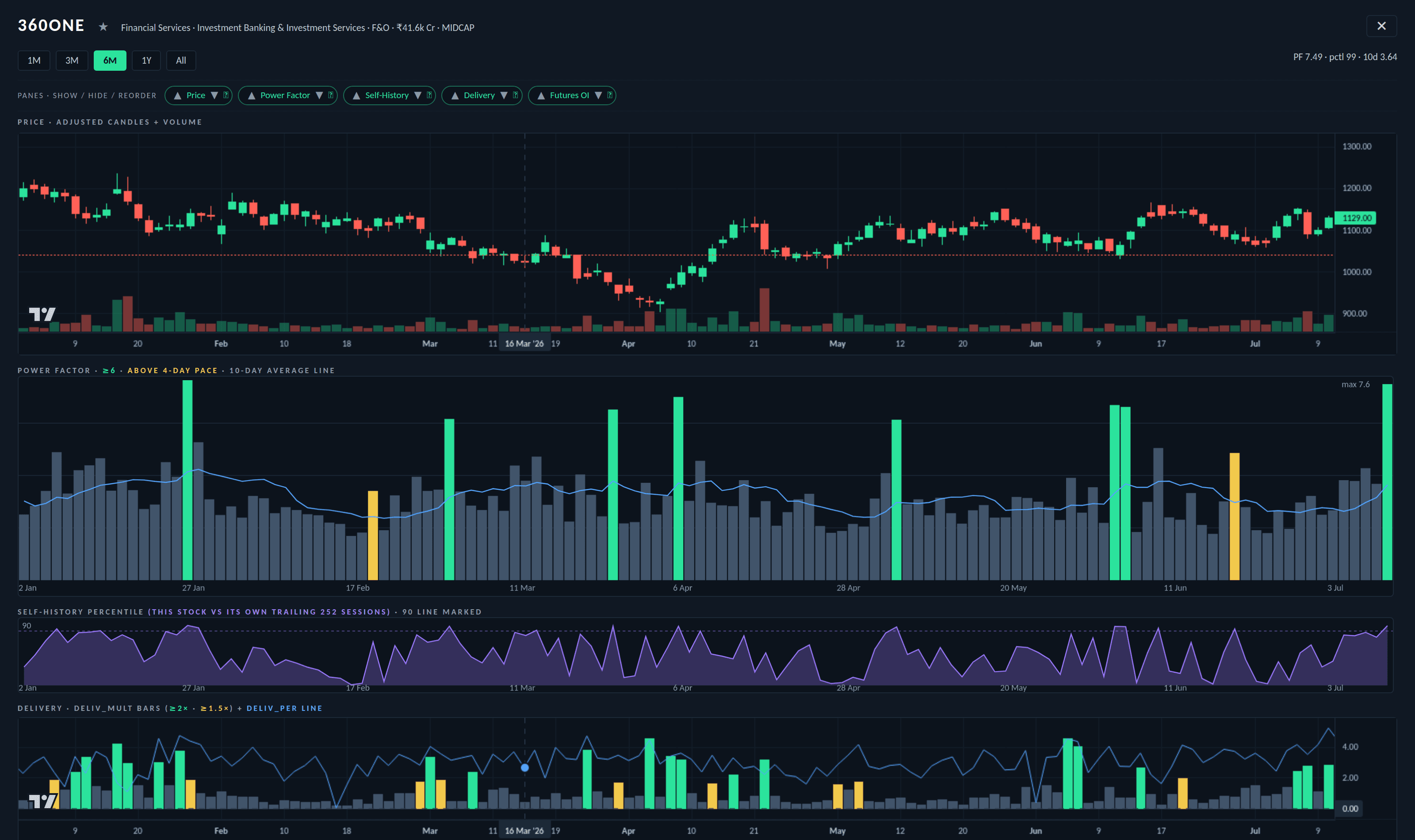Open help for the Power Factor pane
Screen dimensions: 1415x840
(x=331, y=95)
